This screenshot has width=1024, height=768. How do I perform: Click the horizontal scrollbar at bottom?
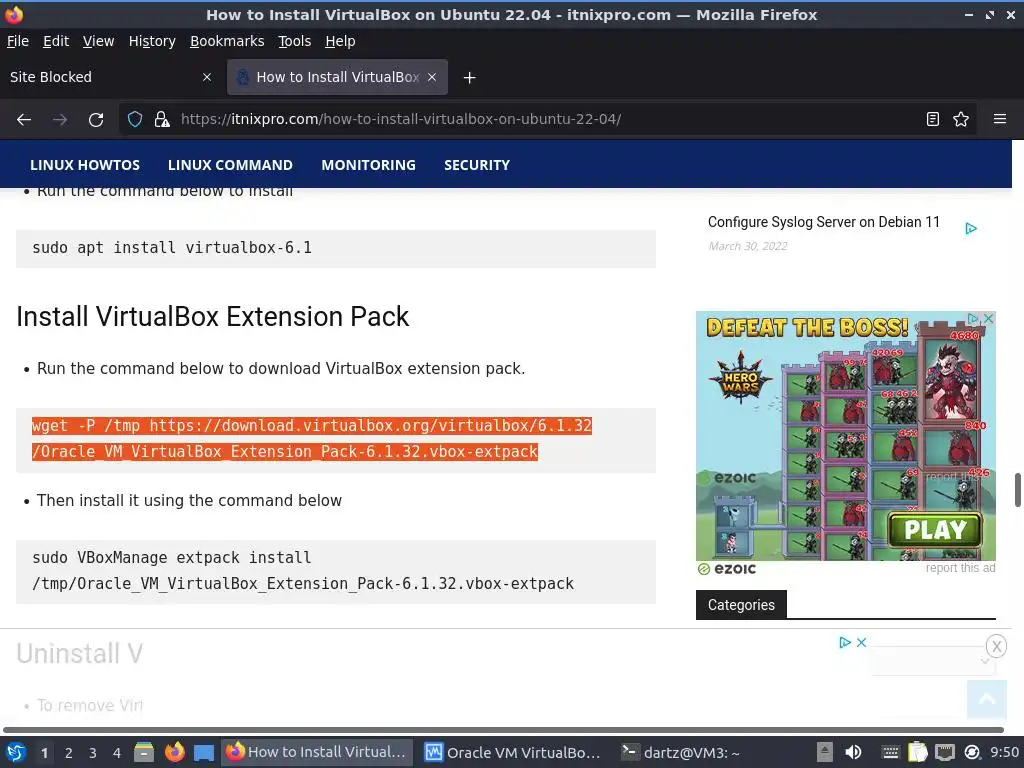503,730
